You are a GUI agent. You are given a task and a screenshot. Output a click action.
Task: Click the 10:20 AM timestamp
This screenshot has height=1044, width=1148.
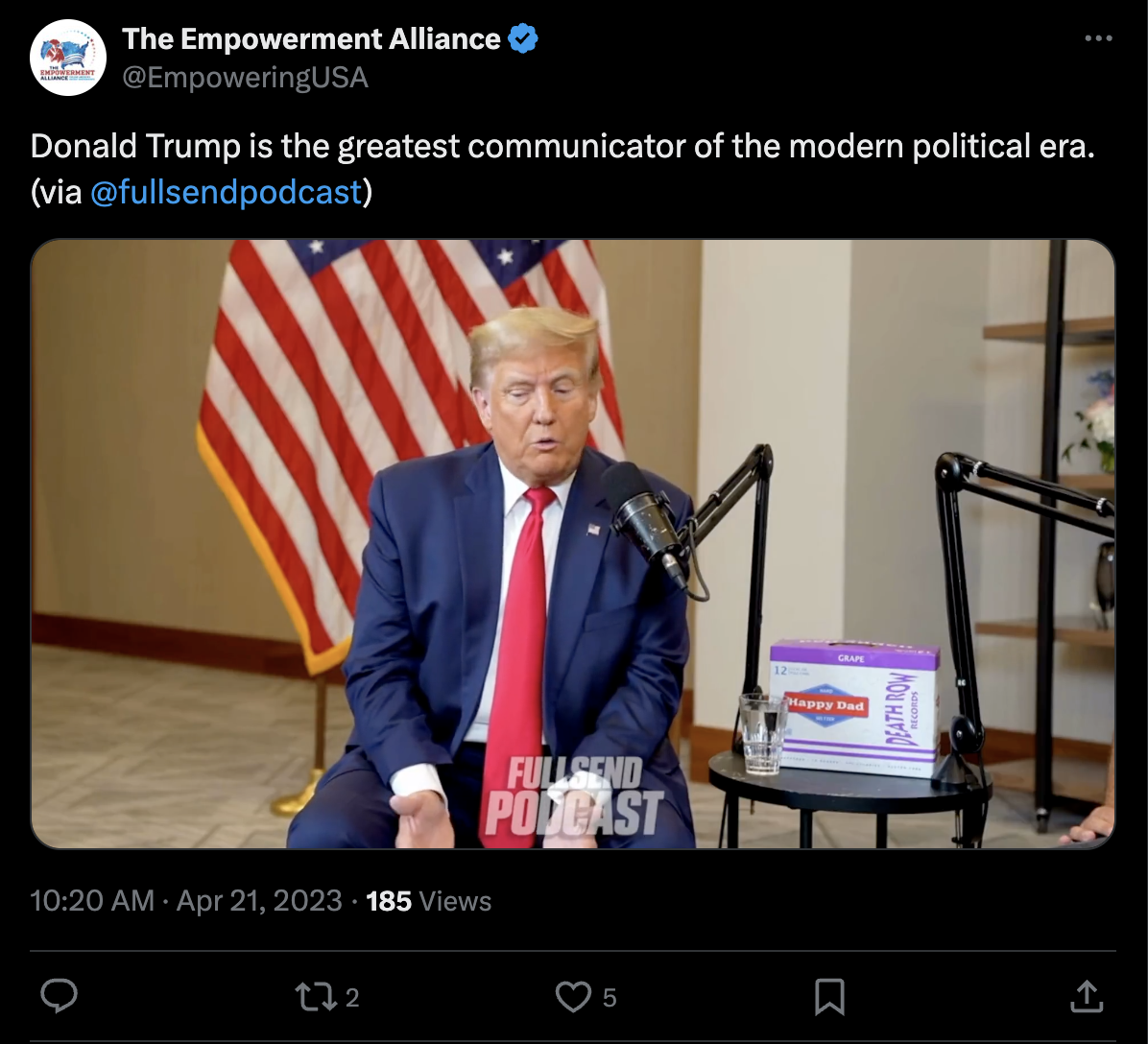pos(92,900)
